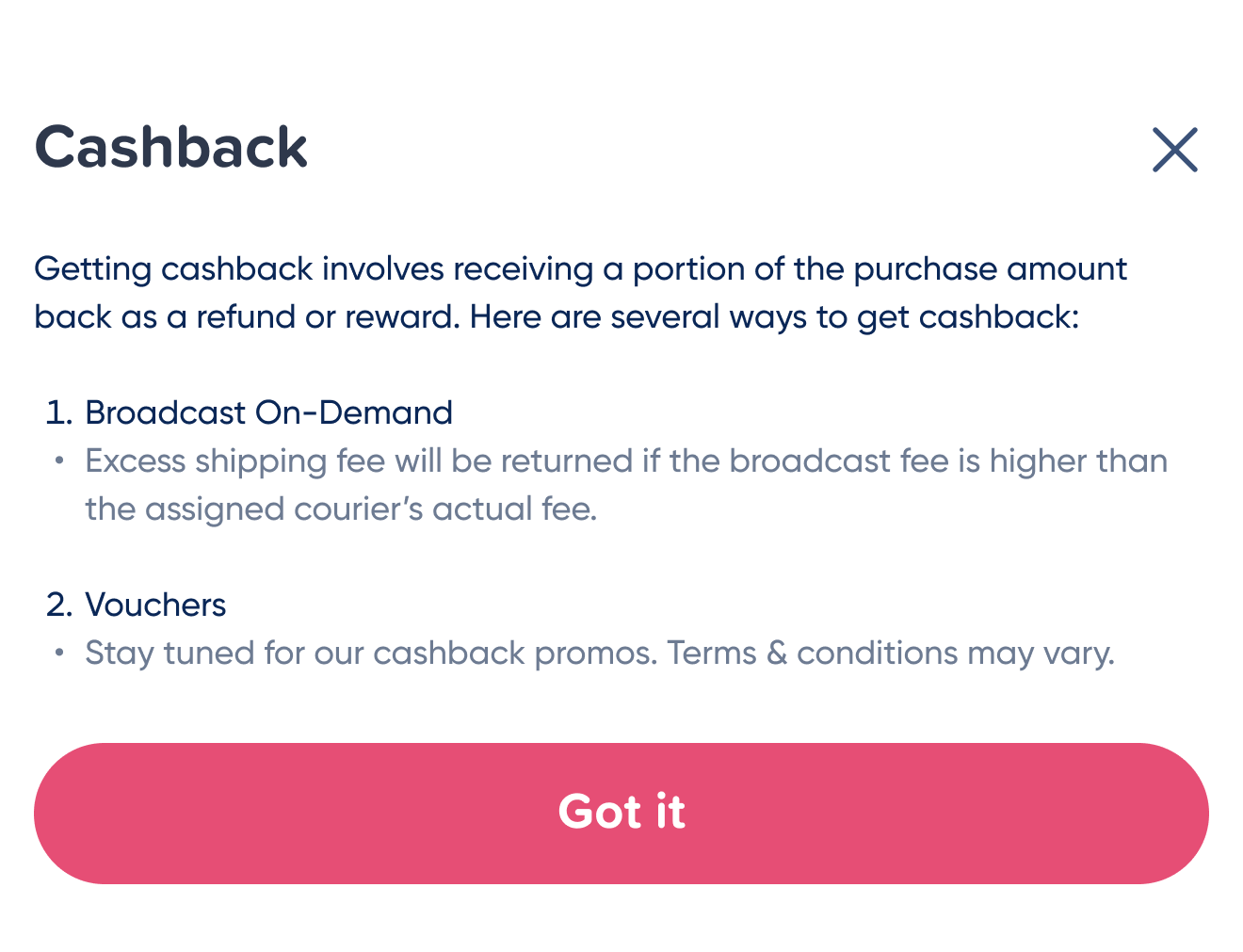Viewport: 1243px width, 952px height.
Task: Click the words purchase amount in the intro
Action: (x=990, y=269)
